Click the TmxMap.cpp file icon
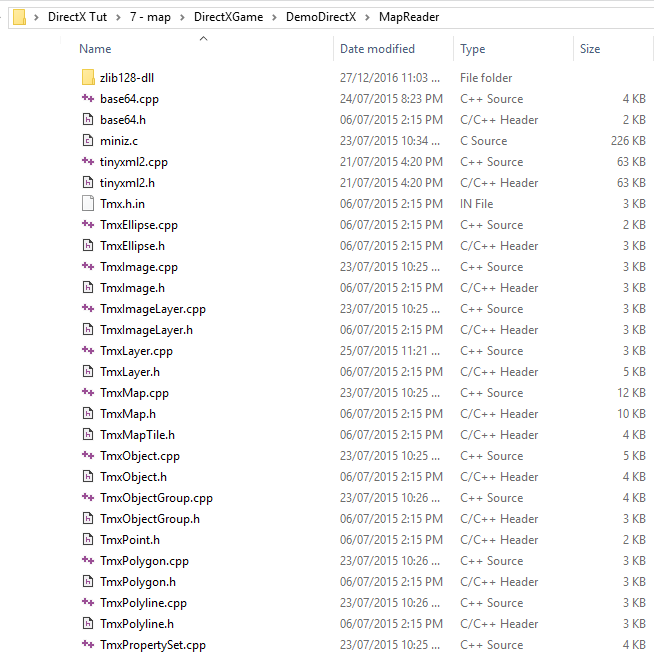The width and height of the screenshot is (654, 657). 88,393
